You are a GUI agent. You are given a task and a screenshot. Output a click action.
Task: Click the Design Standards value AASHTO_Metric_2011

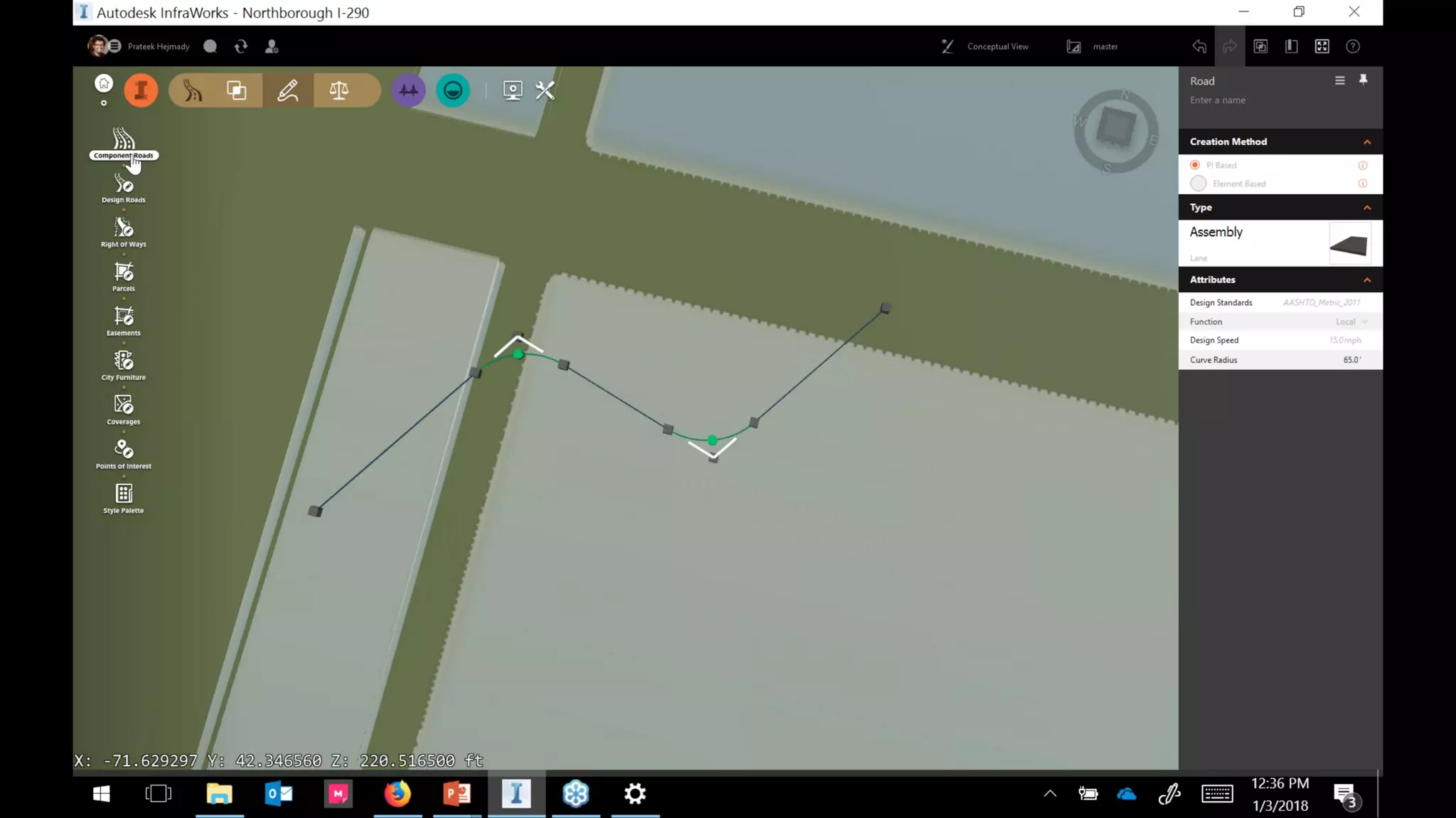[1321, 303]
